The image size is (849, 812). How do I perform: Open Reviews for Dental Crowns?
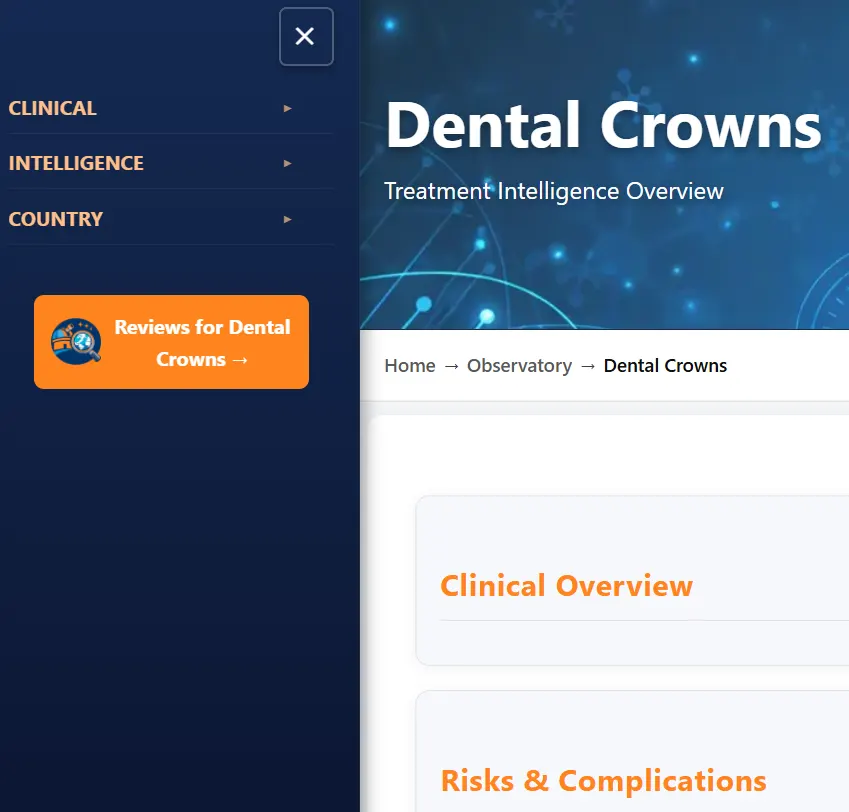tap(171, 342)
